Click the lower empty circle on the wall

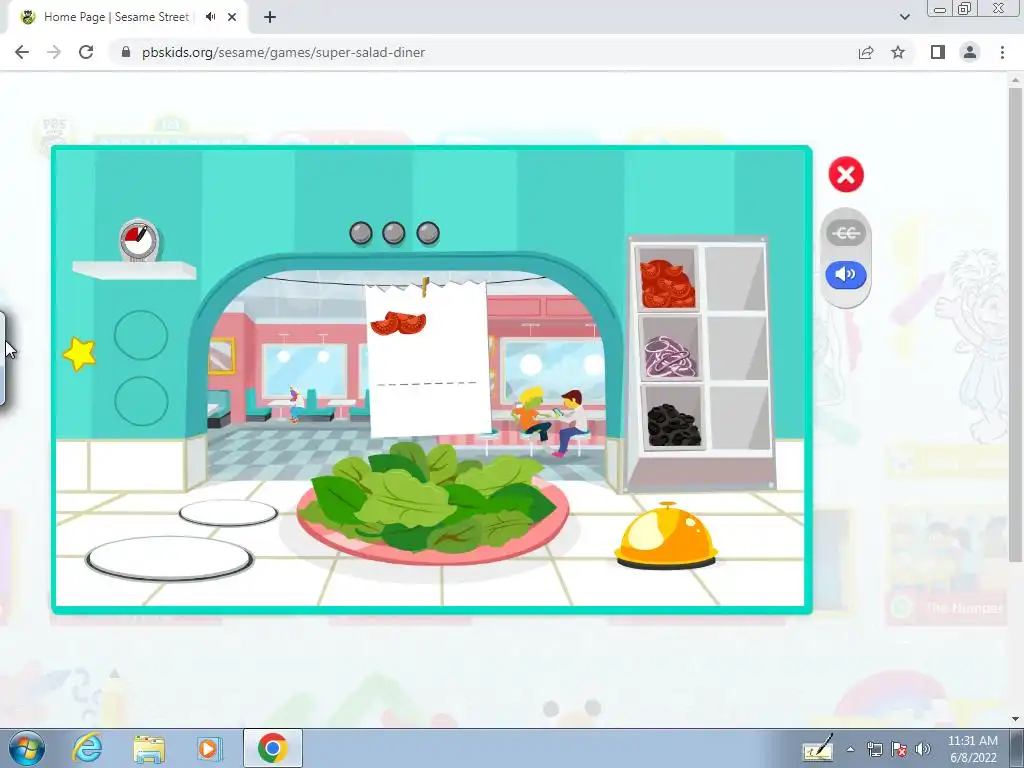(x=141, y=401)
